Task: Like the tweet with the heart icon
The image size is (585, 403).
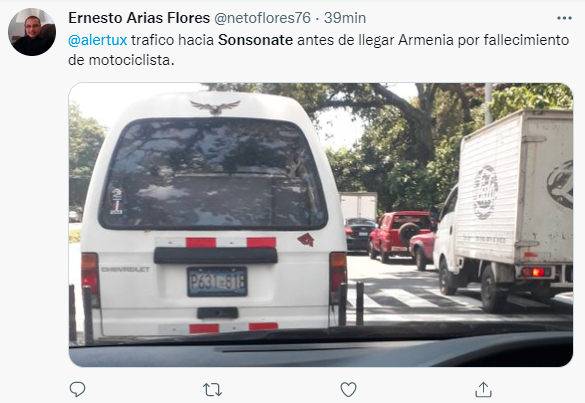Action: point(348,390)
